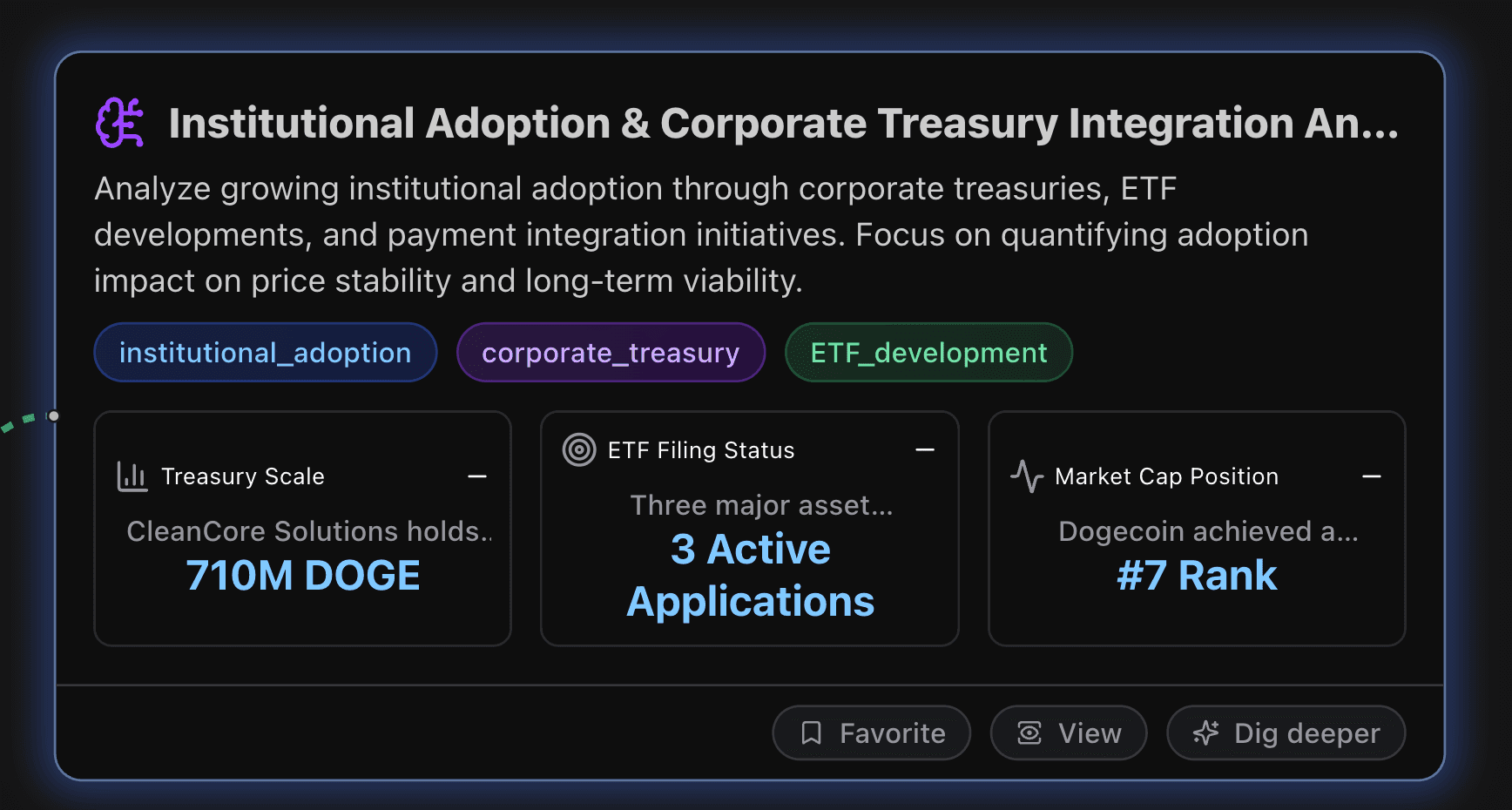Click the Dig deeper button

[x=1285, y=732]
